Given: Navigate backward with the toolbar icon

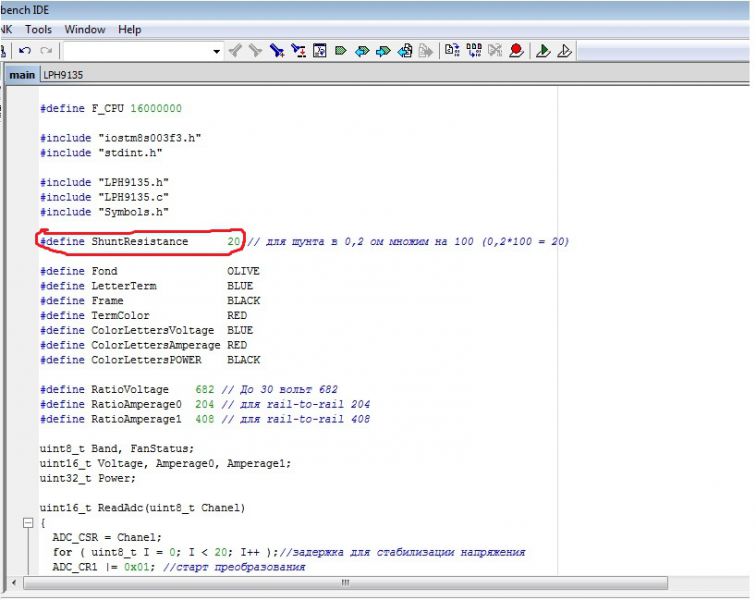Looking at the screenshot, I should [405, 50].
